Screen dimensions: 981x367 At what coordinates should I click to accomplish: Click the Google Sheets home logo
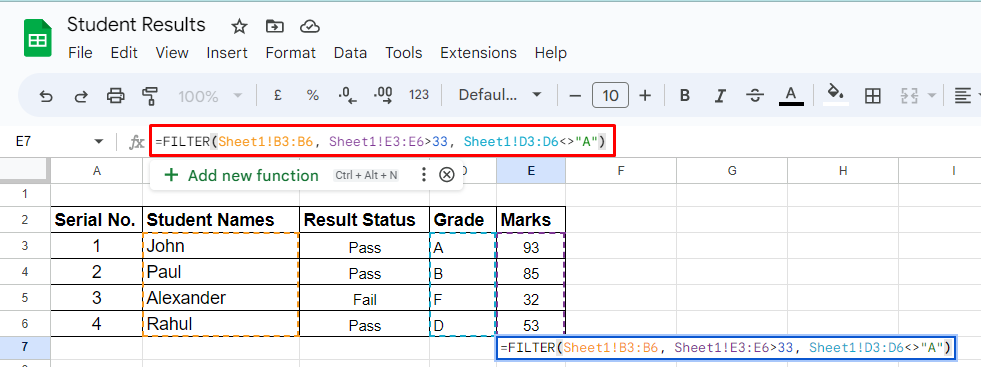(38, 38)
